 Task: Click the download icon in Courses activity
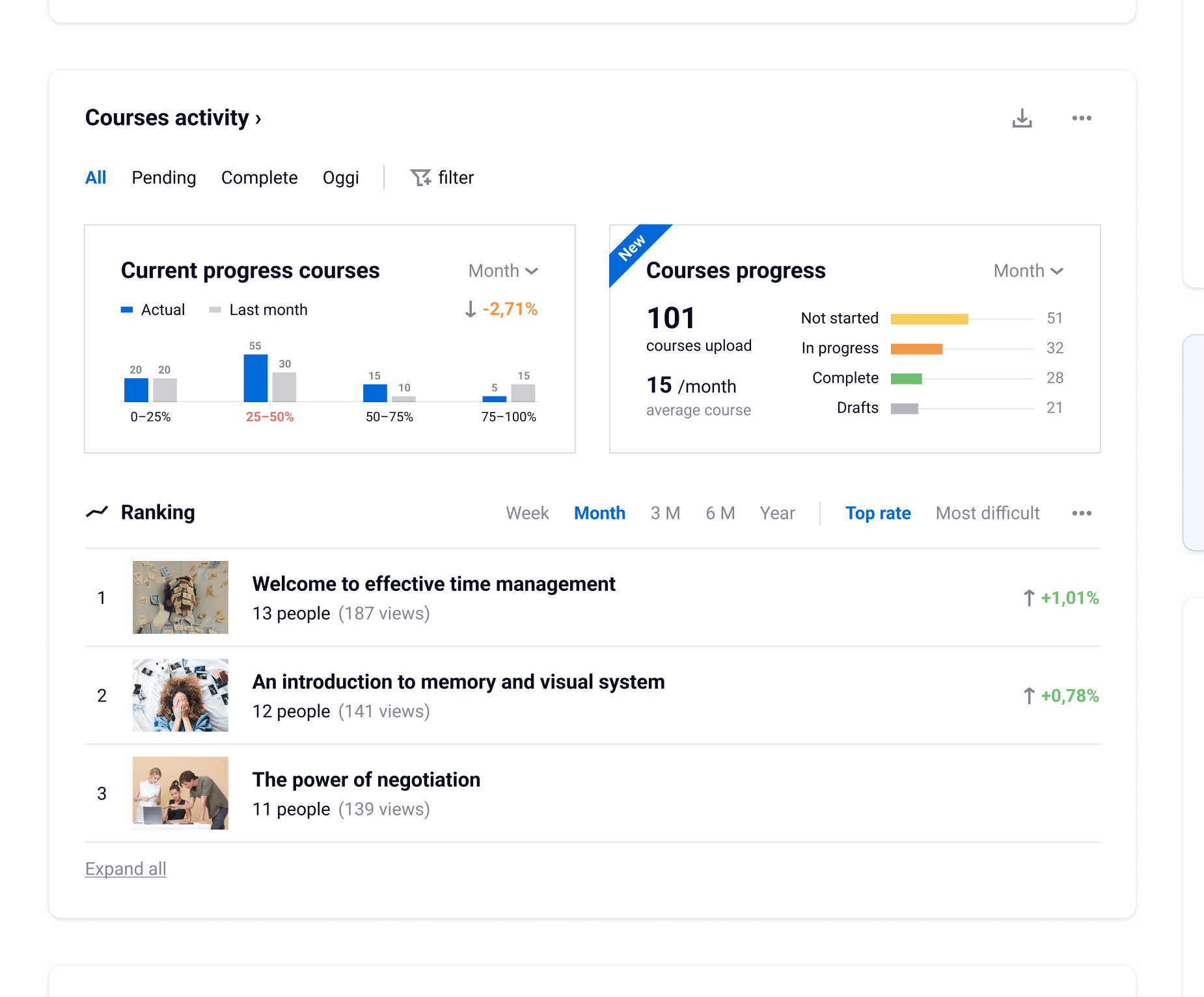coord(1022,118)
